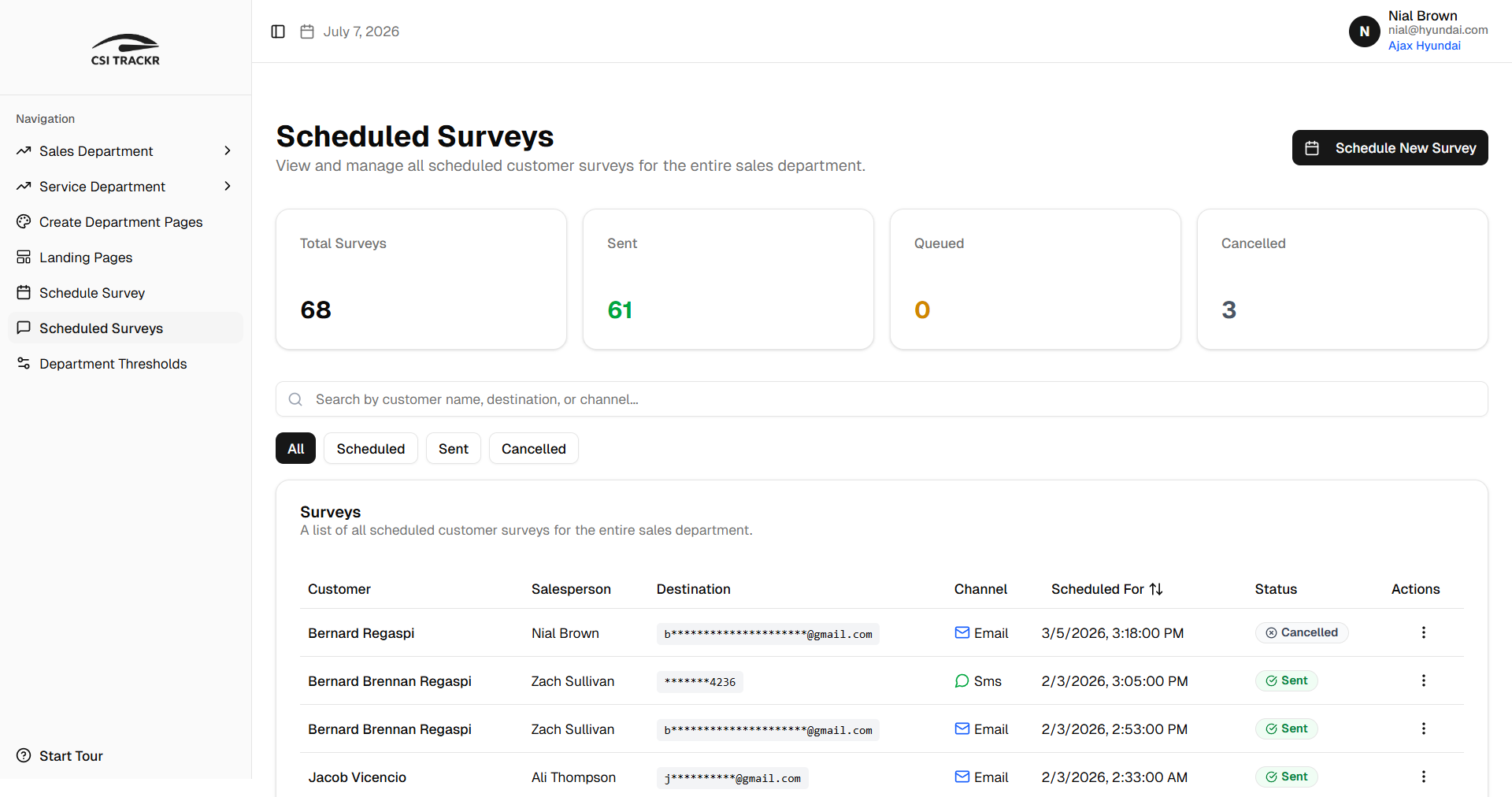Click email icon in Jacob Vicencio row
1512x797 pixels.
pyautogui.click(x=962, y=777)
